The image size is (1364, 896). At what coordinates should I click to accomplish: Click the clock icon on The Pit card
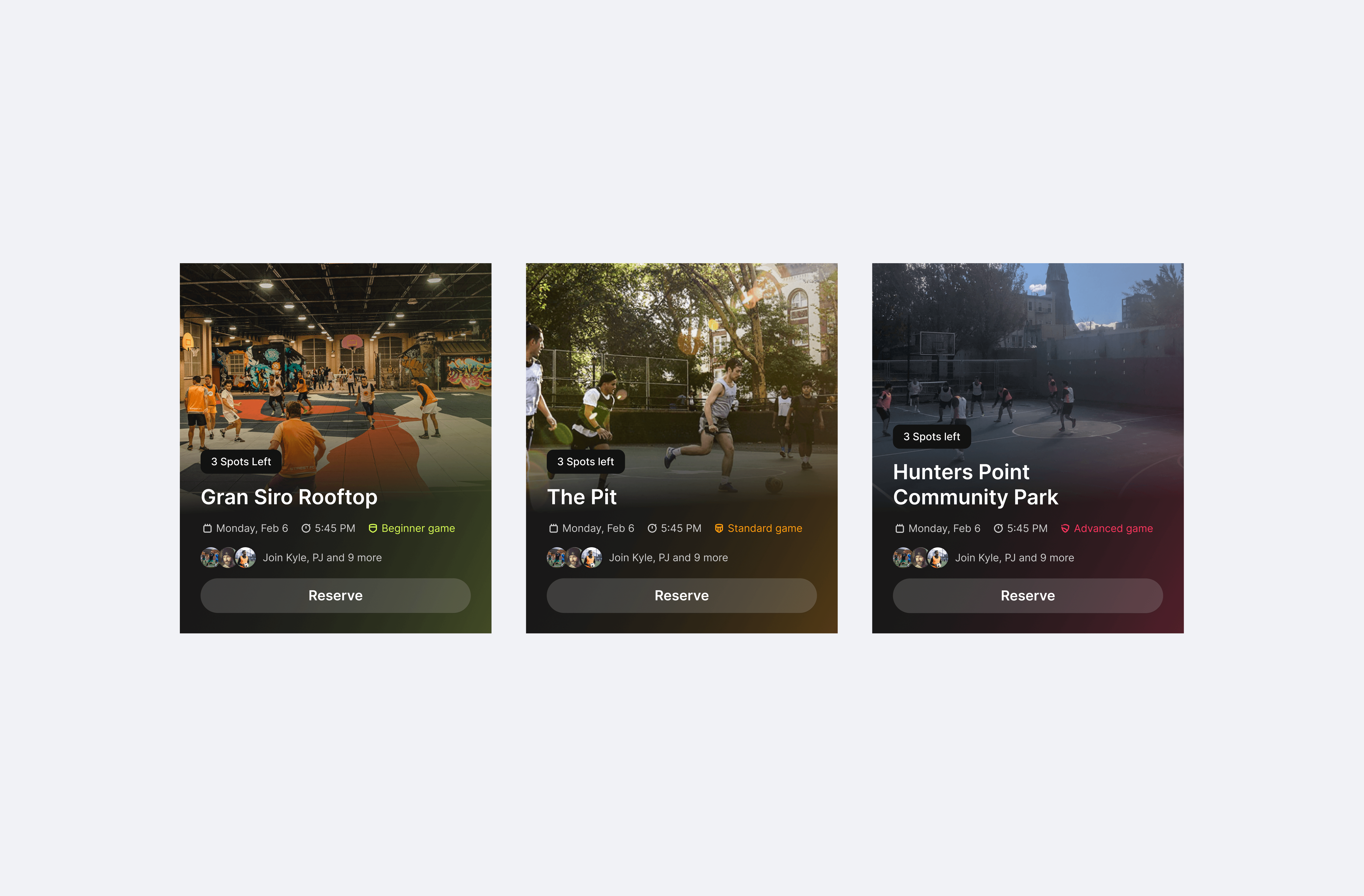pyautogui.click(x=652, y=528)
